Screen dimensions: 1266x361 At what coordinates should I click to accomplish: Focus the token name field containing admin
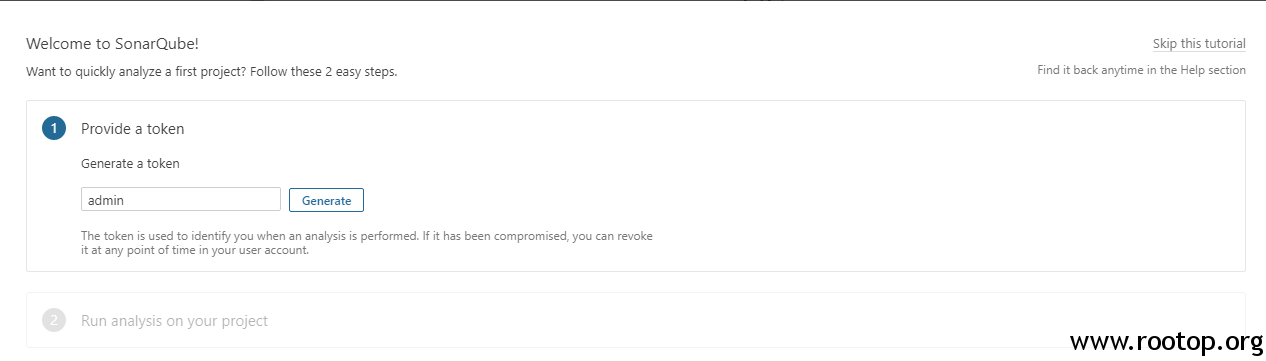[181, 200]
